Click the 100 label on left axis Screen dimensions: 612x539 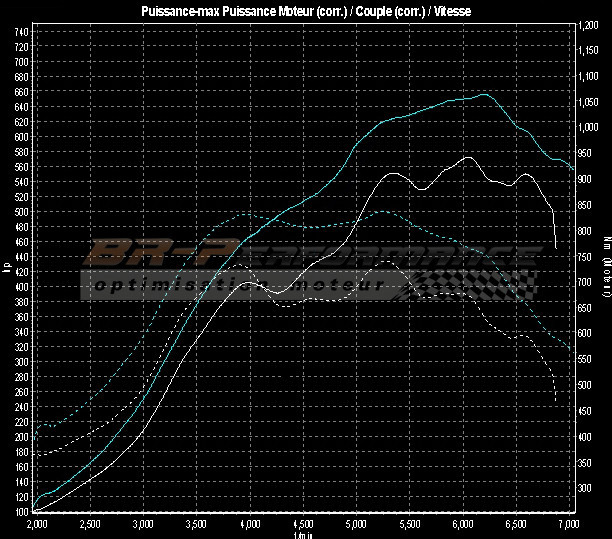click(x=21, y=512)
